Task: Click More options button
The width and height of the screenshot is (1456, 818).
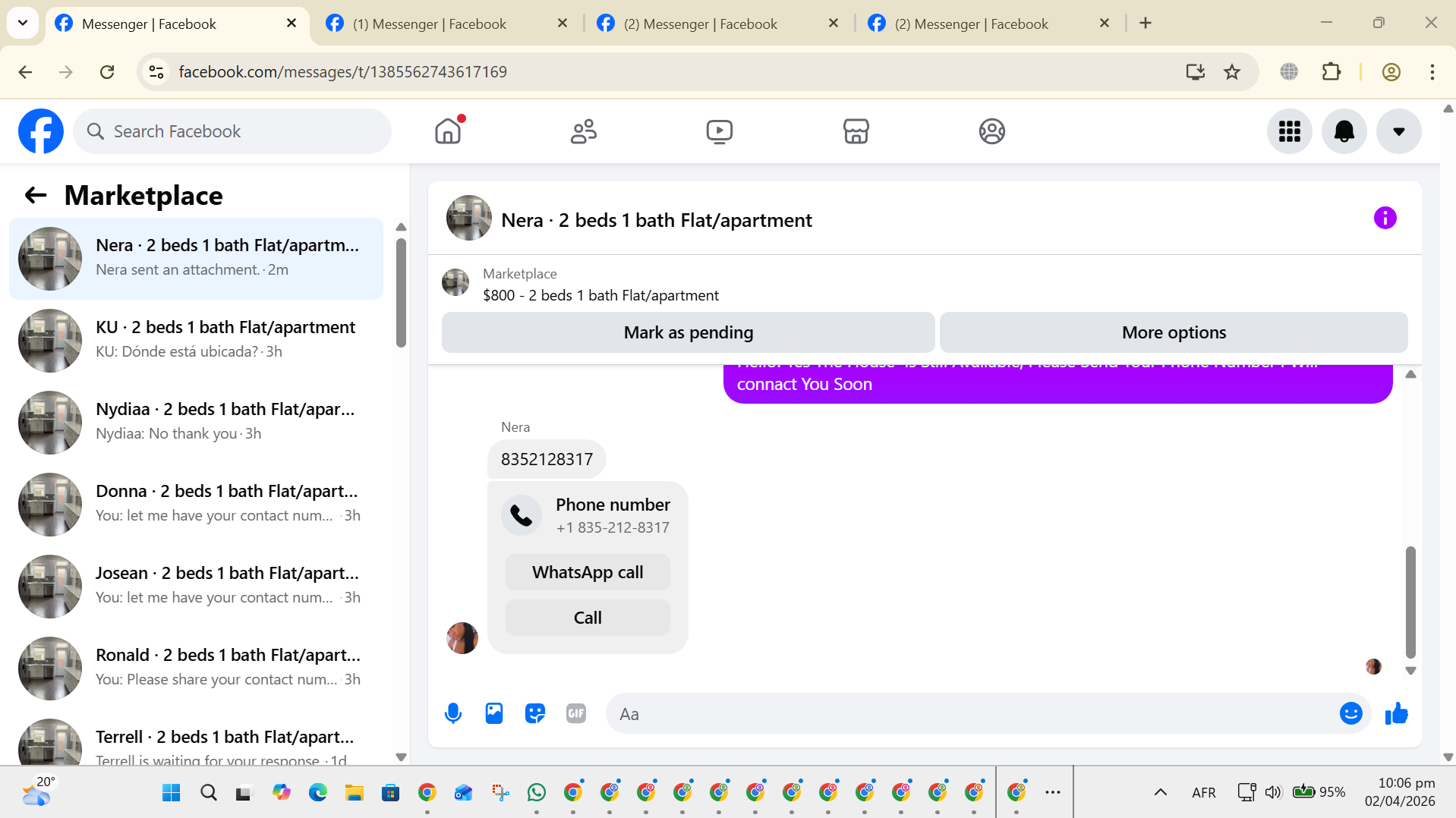Action: click(x=1174, y=332)
